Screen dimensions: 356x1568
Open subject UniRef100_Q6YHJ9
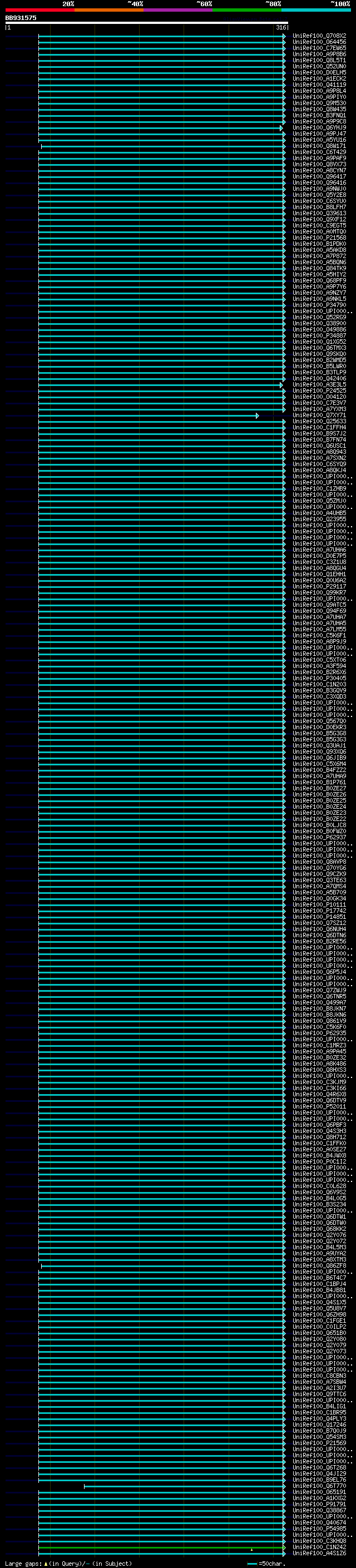pyautogui.click(x=319, y=128)
